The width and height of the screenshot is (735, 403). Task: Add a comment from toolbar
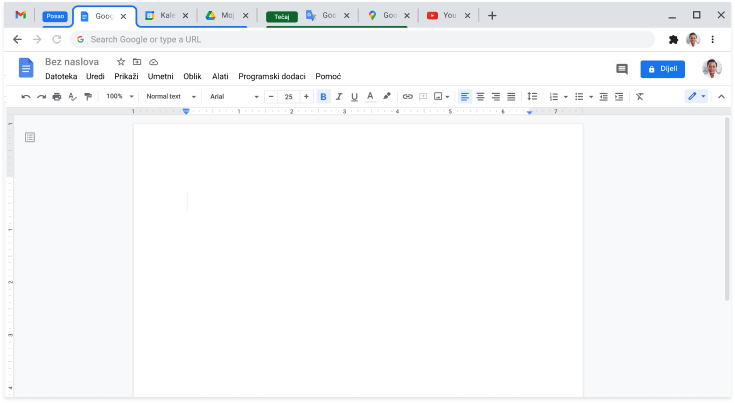(x=423, y=97)
